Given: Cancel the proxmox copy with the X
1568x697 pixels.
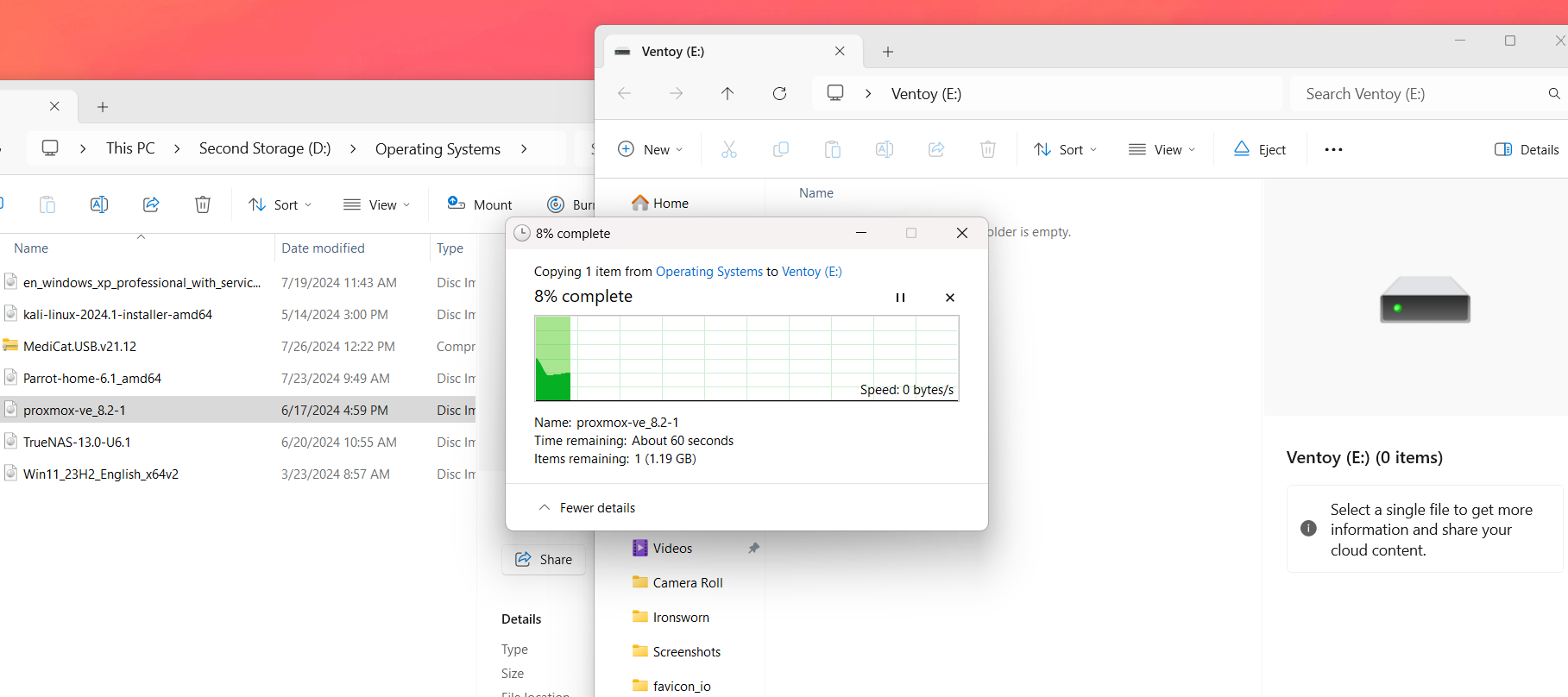Looking at the screenshot, I should [x=950, y=298].
